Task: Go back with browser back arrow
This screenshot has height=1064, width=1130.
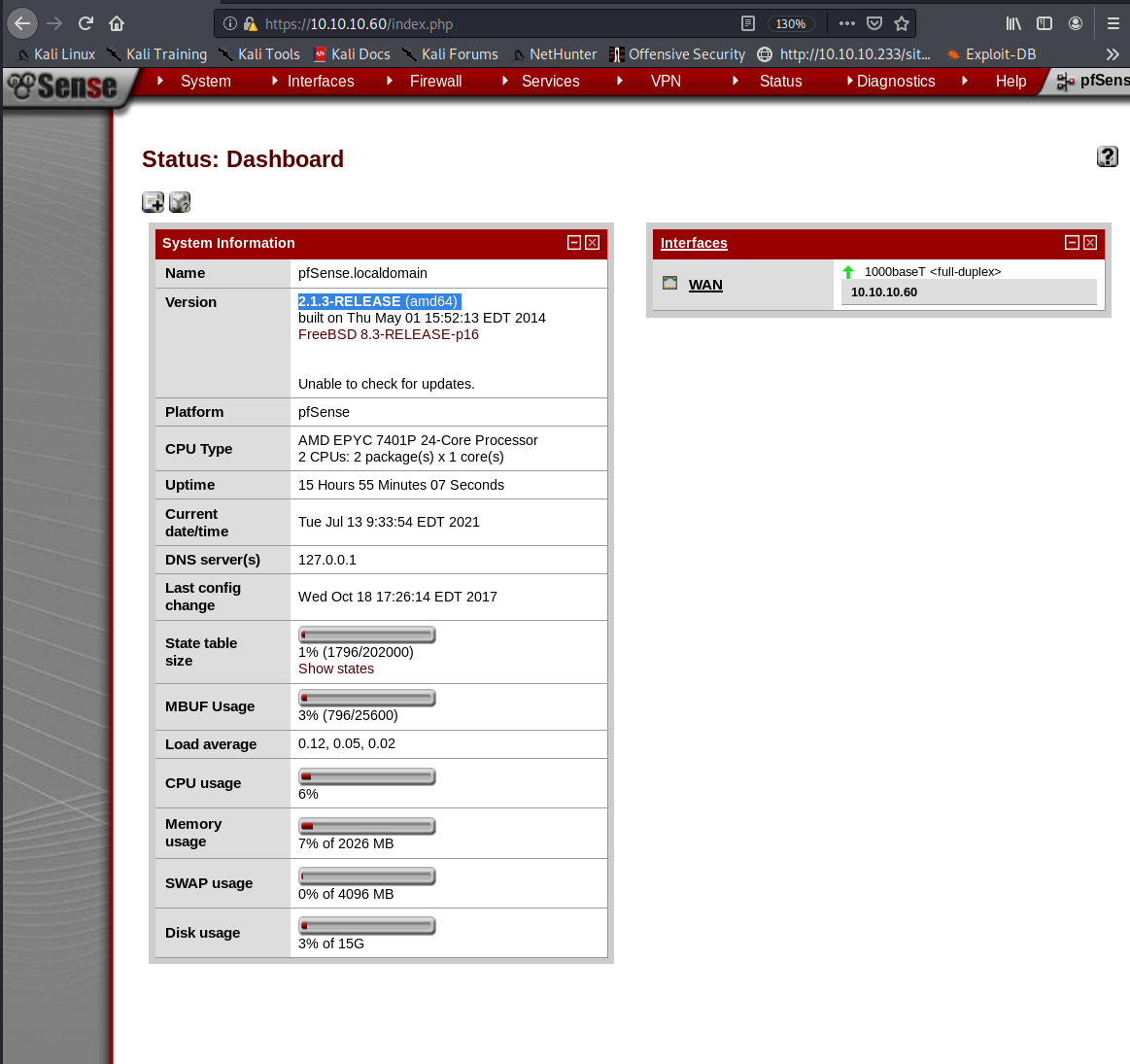Action: click(22, 23)
